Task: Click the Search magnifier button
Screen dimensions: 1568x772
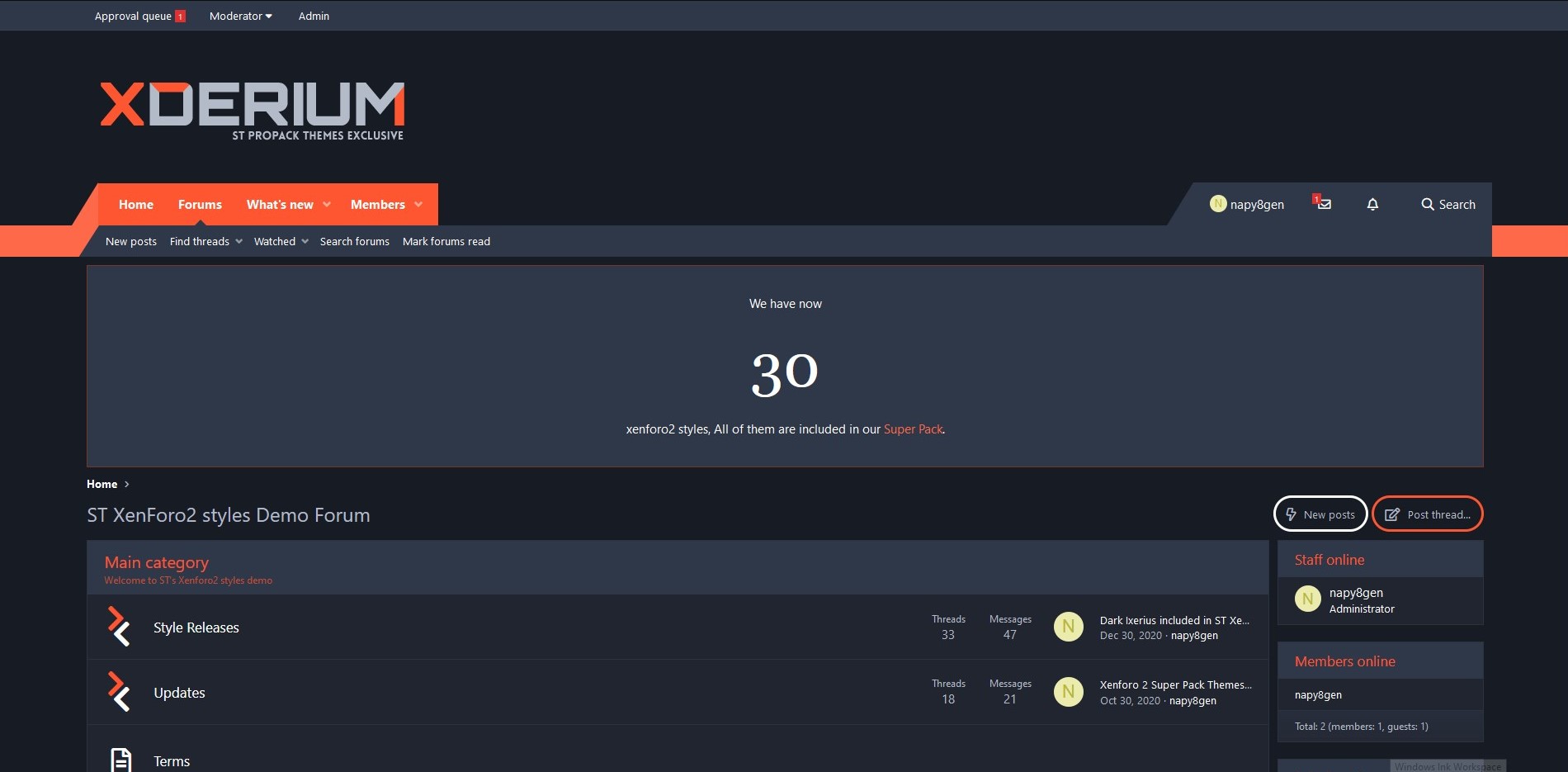Action: pos(1448,204)
